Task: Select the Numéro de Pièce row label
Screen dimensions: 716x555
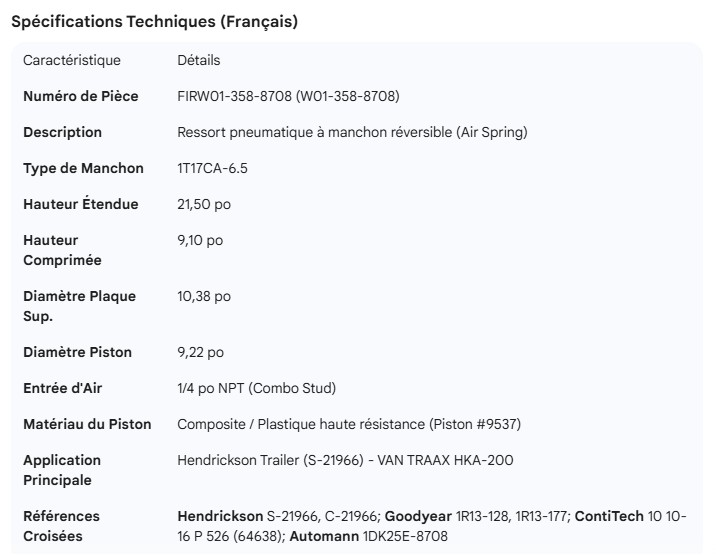Action: click(81, 96)
